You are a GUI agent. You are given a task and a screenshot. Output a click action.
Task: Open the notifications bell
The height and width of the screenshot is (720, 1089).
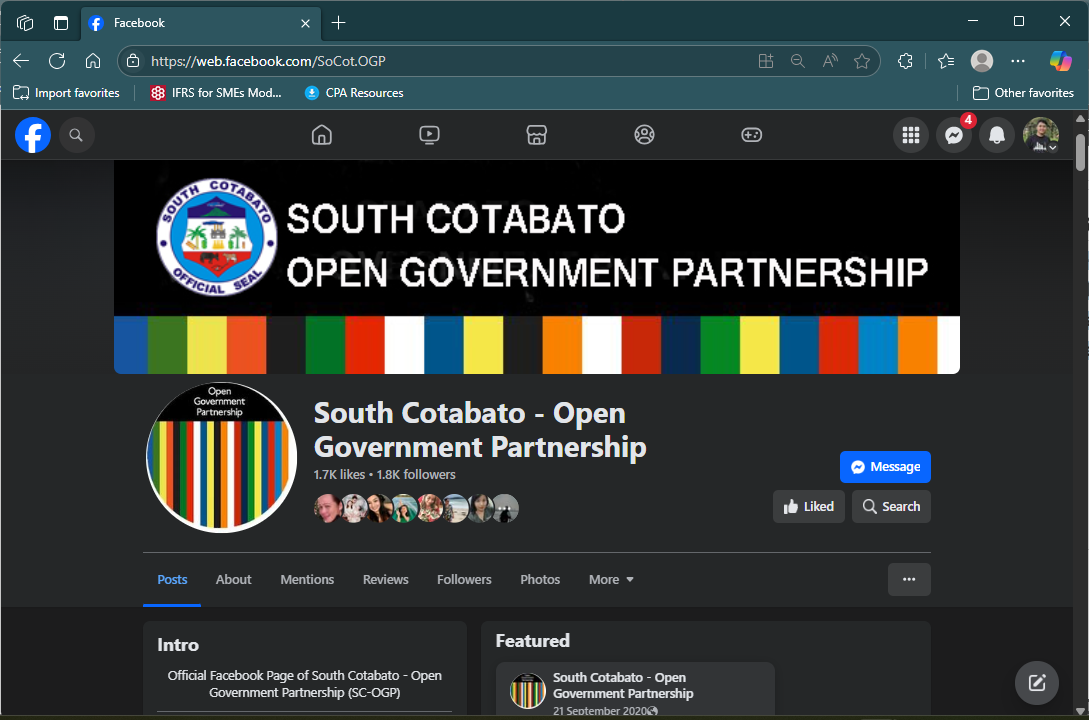[997, 135]
